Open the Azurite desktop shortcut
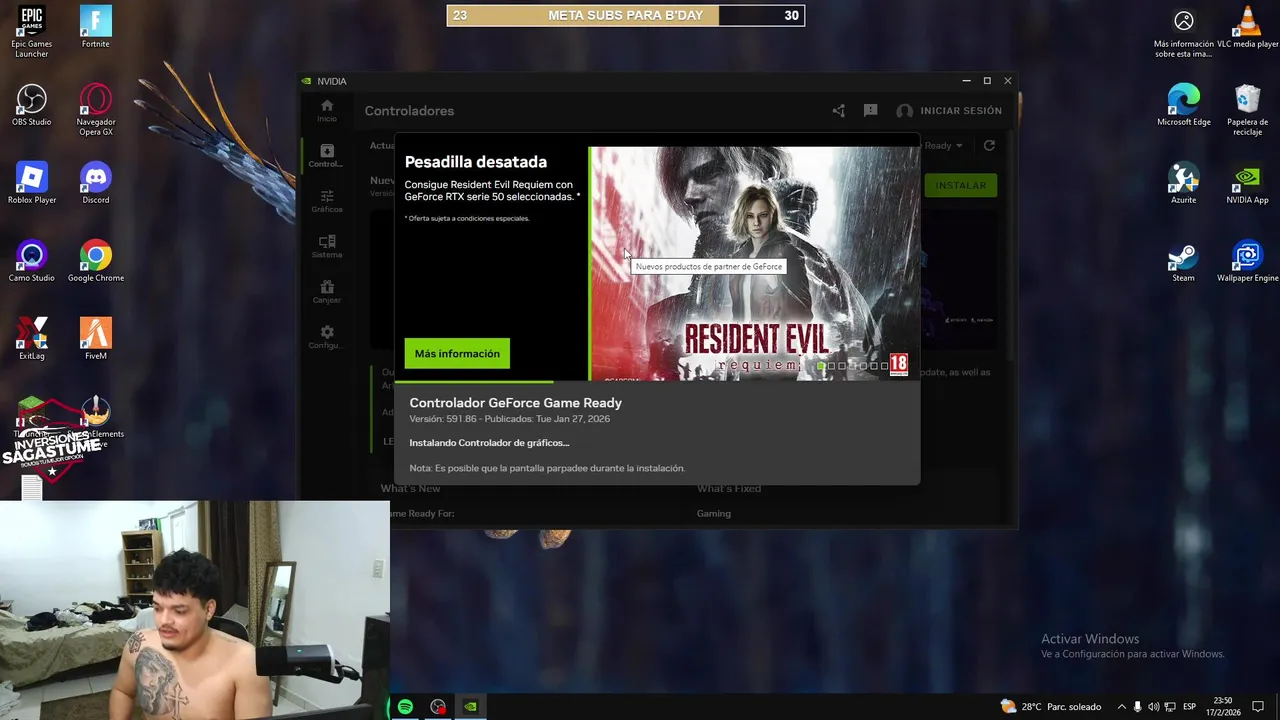Viewport: 1280px width, 720px height. pyautogui.click(x=1184, y=183)
